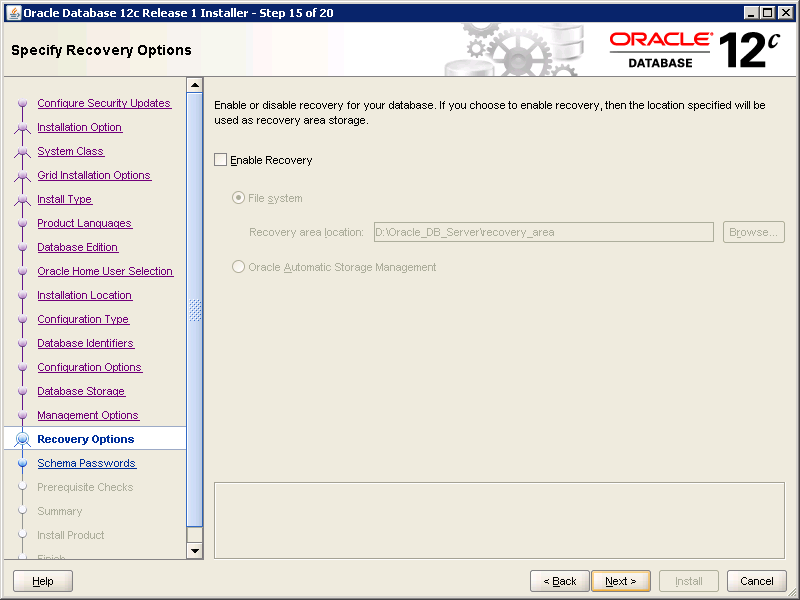
Task: Jump to Installation Location step
Action: click(x=85, y=295)
